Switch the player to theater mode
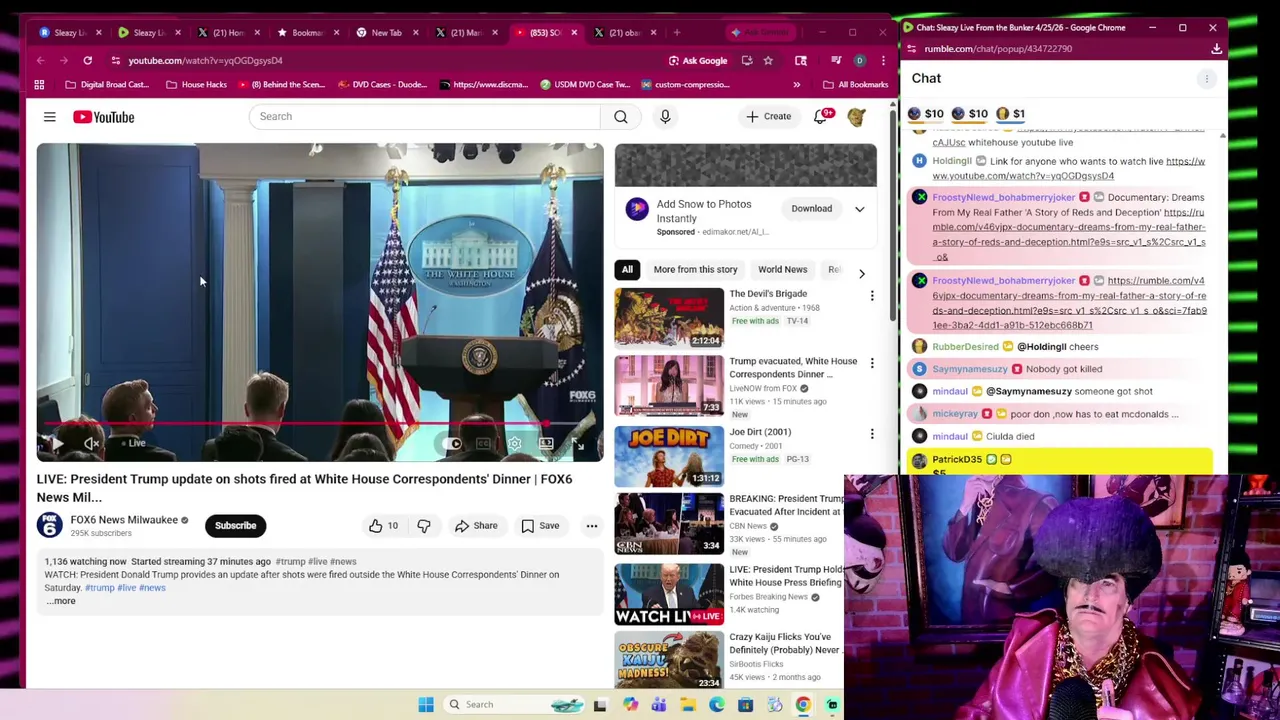Image resolution: width=1280 pixels, height=720 pixels. tap(546, 443)
